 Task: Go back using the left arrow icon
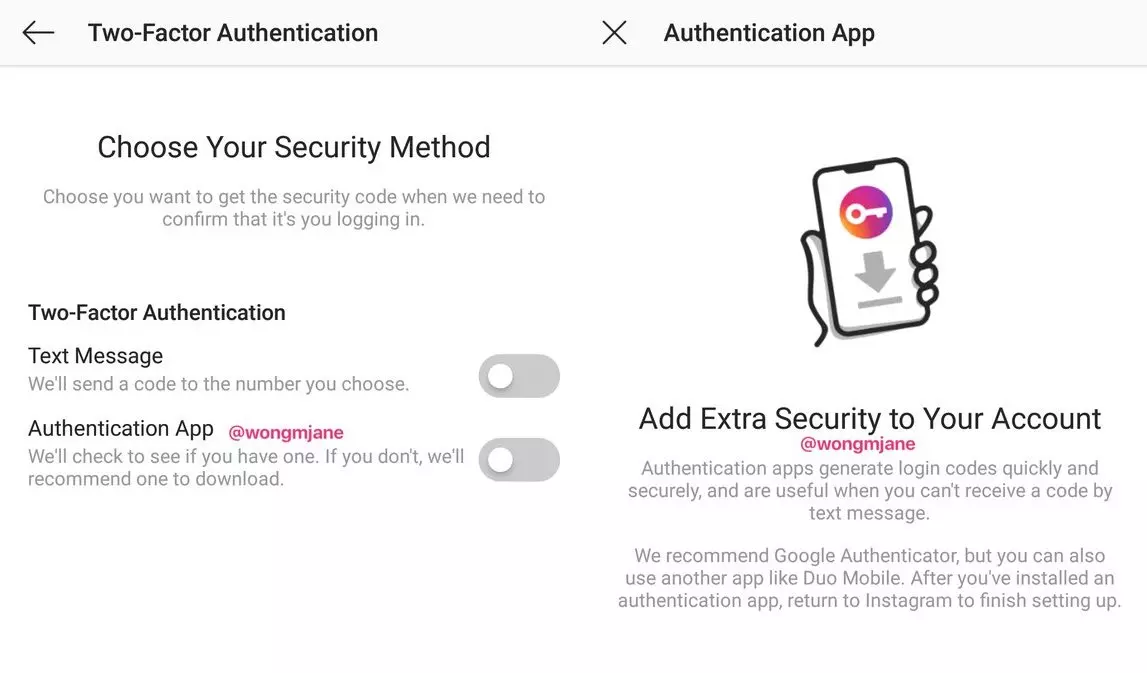(x=38, y=33)
